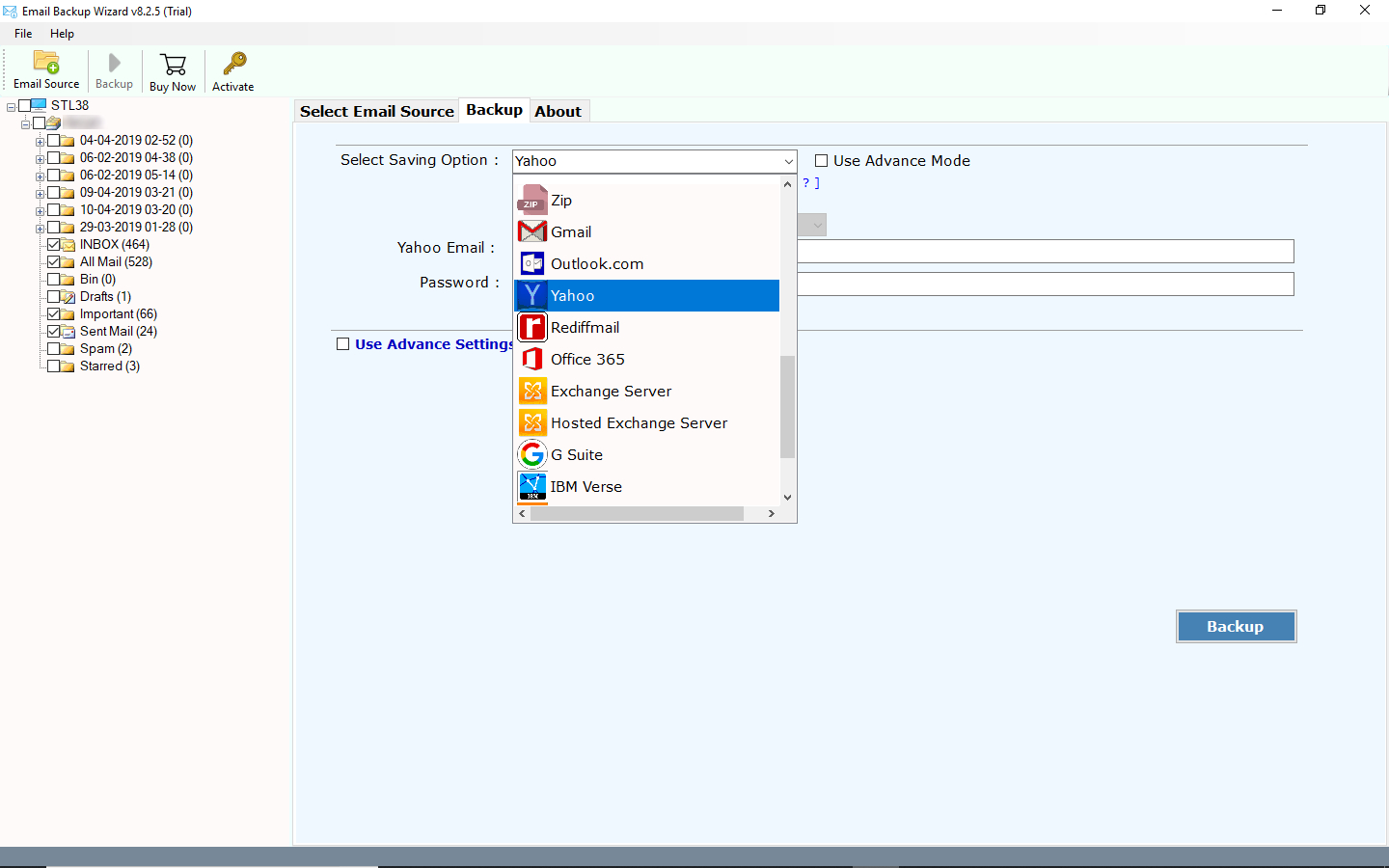Viewport: 1389px width, 868px height.
Task: Uncheck the Important (66) checkbox
Action: 54,314
